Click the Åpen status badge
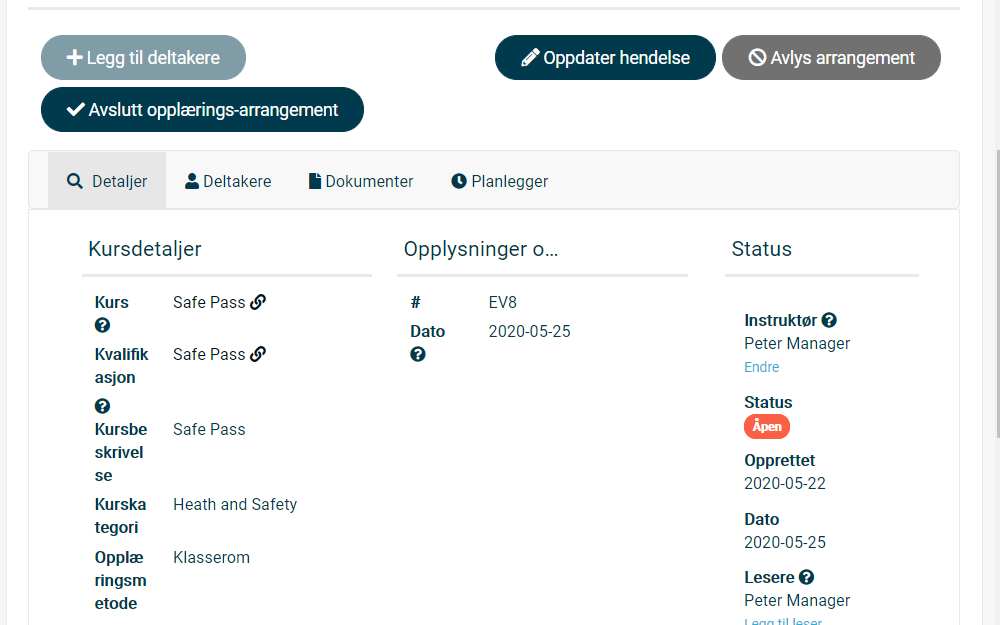The image size is (1000, 625). coord(767,427)
